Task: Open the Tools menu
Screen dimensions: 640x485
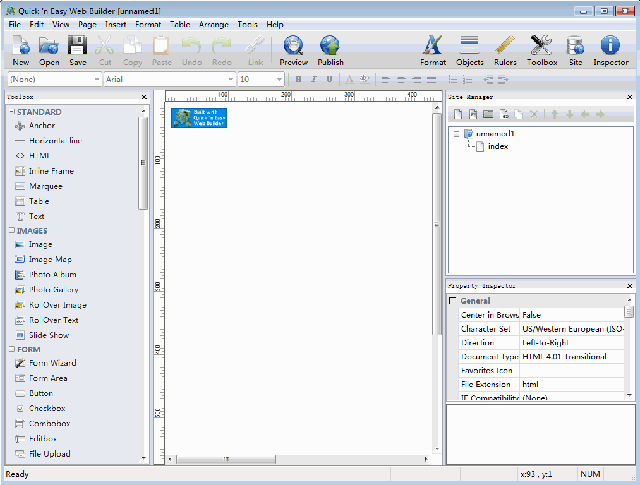Action: click(247, 24)
